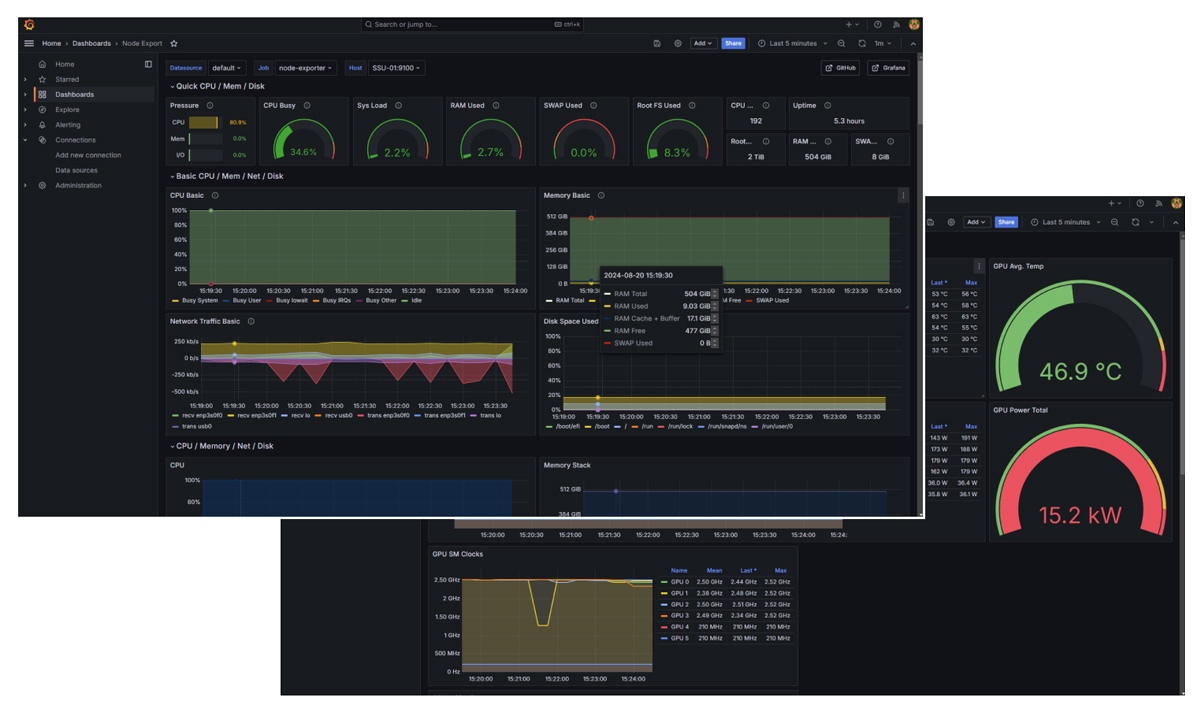Click the Share button in front window
Viewport: 1200px width, 715px height.
(x=733, y=44)
